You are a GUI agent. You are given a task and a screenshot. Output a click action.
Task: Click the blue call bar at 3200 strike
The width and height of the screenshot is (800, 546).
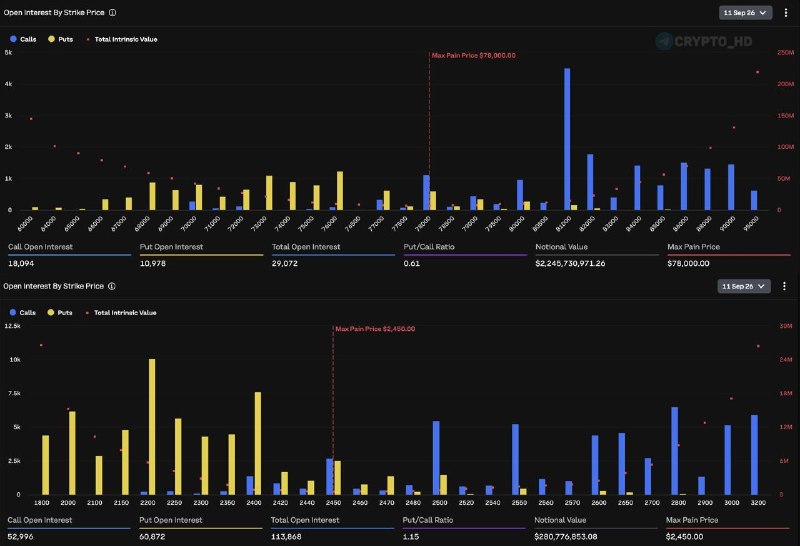[754, 455]
